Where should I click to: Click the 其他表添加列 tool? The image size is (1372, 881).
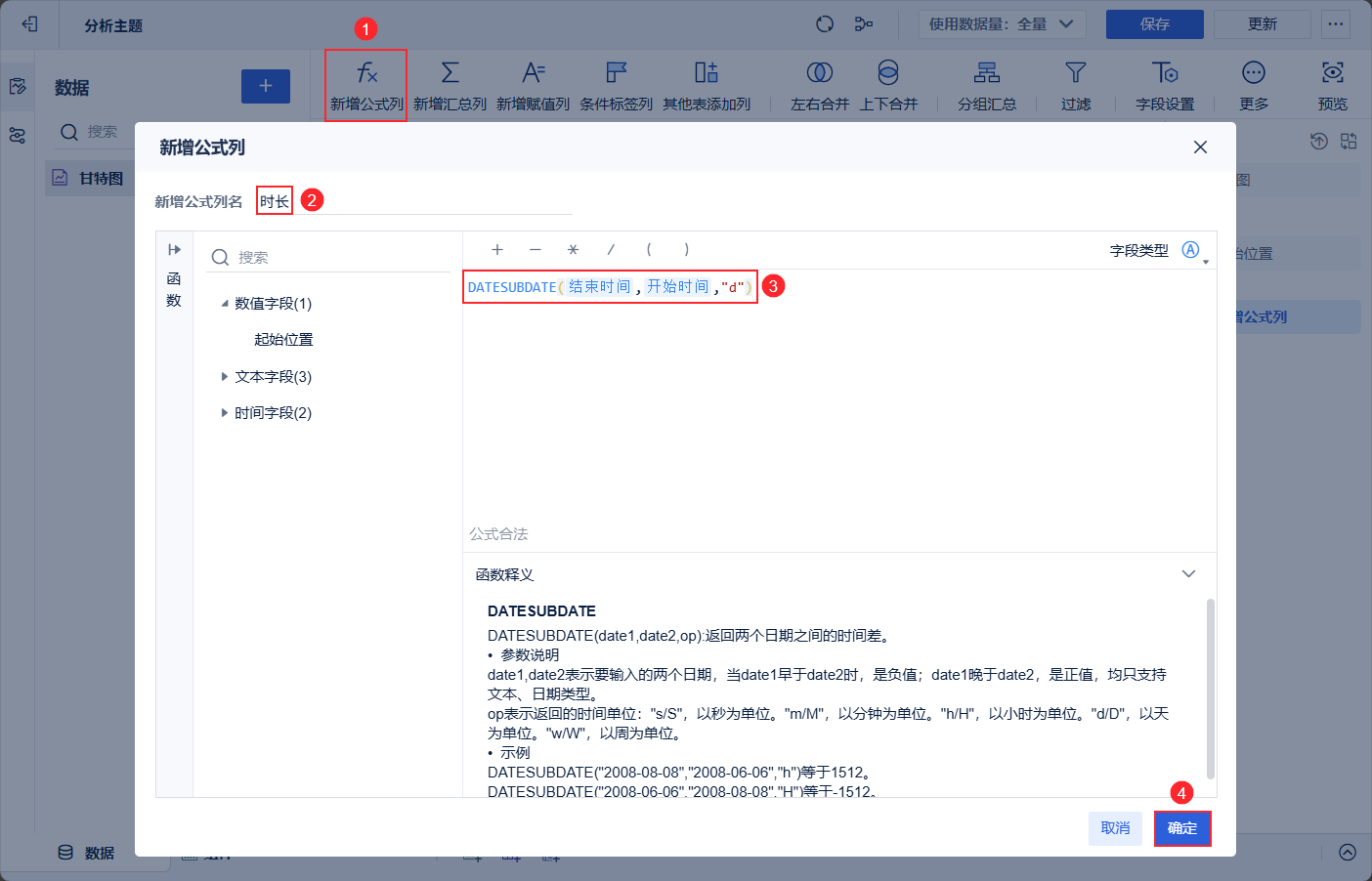coord(707,85)
